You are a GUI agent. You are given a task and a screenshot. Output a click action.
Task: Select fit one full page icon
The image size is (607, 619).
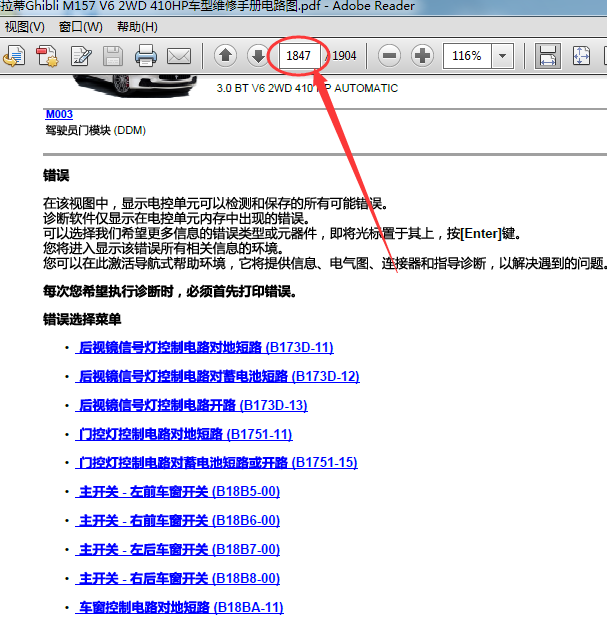pos(581,56)
